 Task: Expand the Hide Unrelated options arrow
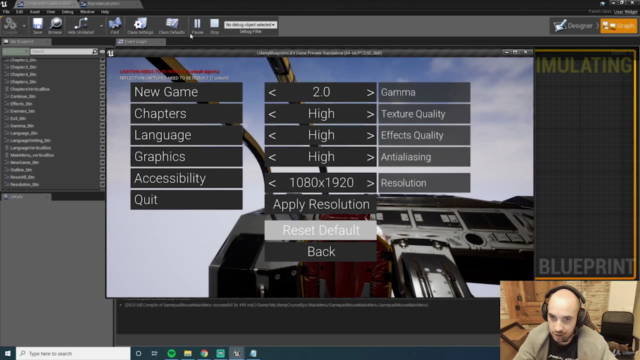point(101,26)
